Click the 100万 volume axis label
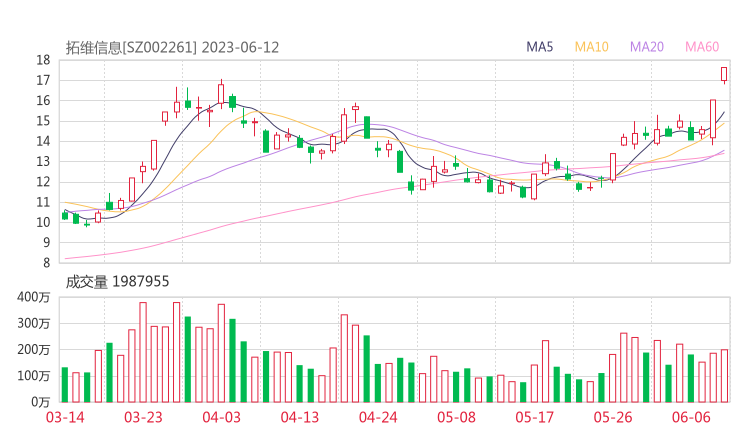The height and width of the screenshot is (440, 740). click(x=34, y=376)
